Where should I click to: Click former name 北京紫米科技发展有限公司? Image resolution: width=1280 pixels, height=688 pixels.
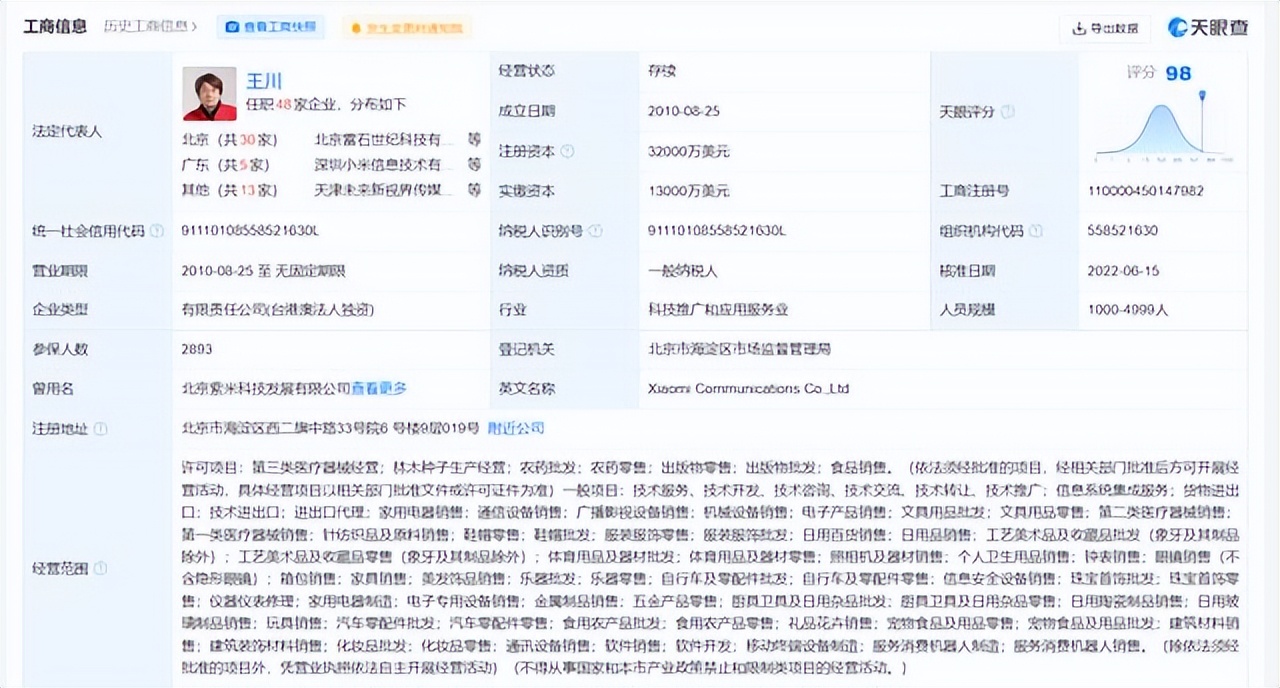[266, 388]
